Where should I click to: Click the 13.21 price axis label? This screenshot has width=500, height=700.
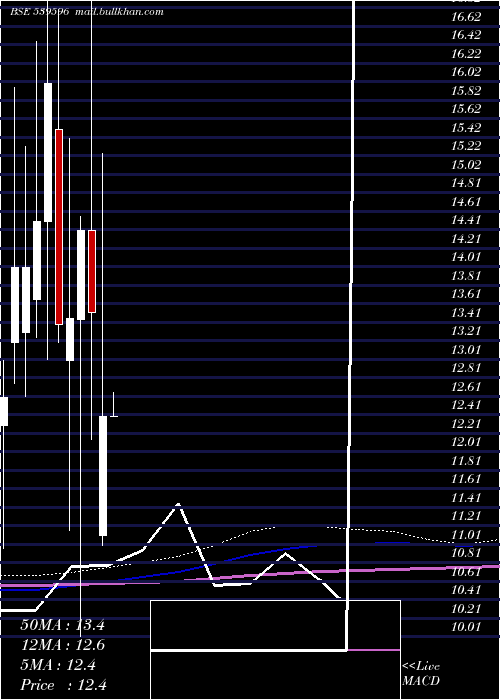pos(467,331)
